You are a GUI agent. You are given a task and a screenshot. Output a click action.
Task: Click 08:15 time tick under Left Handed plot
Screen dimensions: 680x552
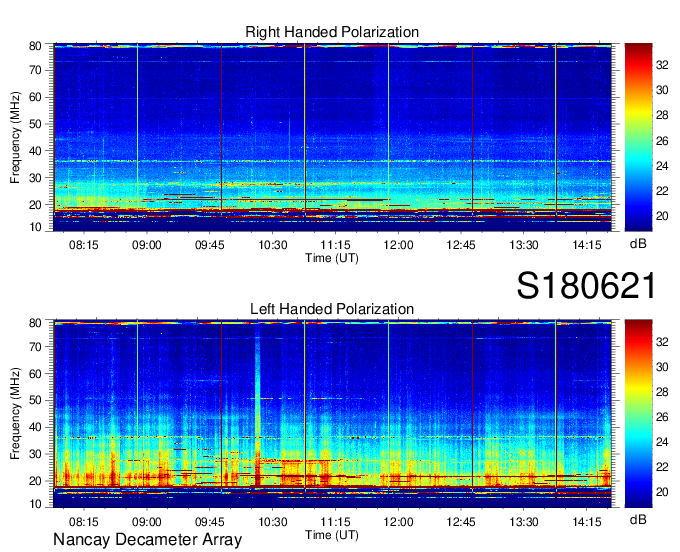[84, 522]
